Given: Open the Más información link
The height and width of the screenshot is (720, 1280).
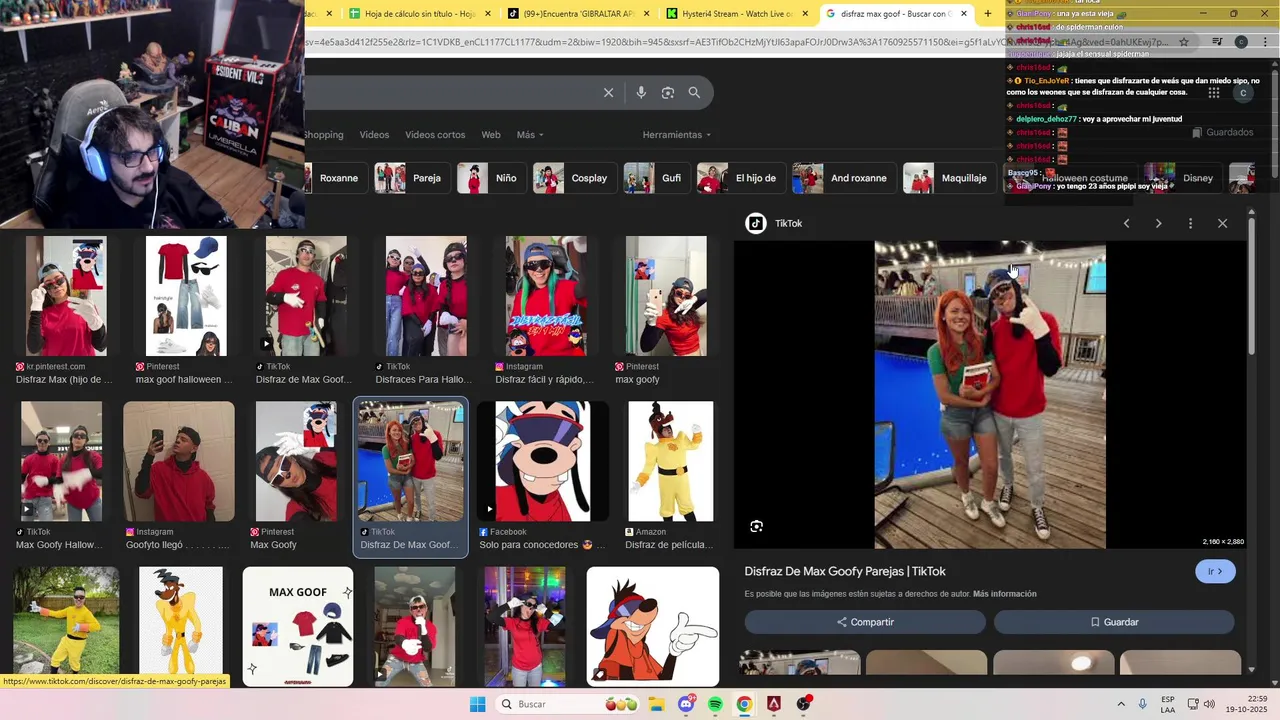Looking at the screenshot, I should coord(1004,594).
